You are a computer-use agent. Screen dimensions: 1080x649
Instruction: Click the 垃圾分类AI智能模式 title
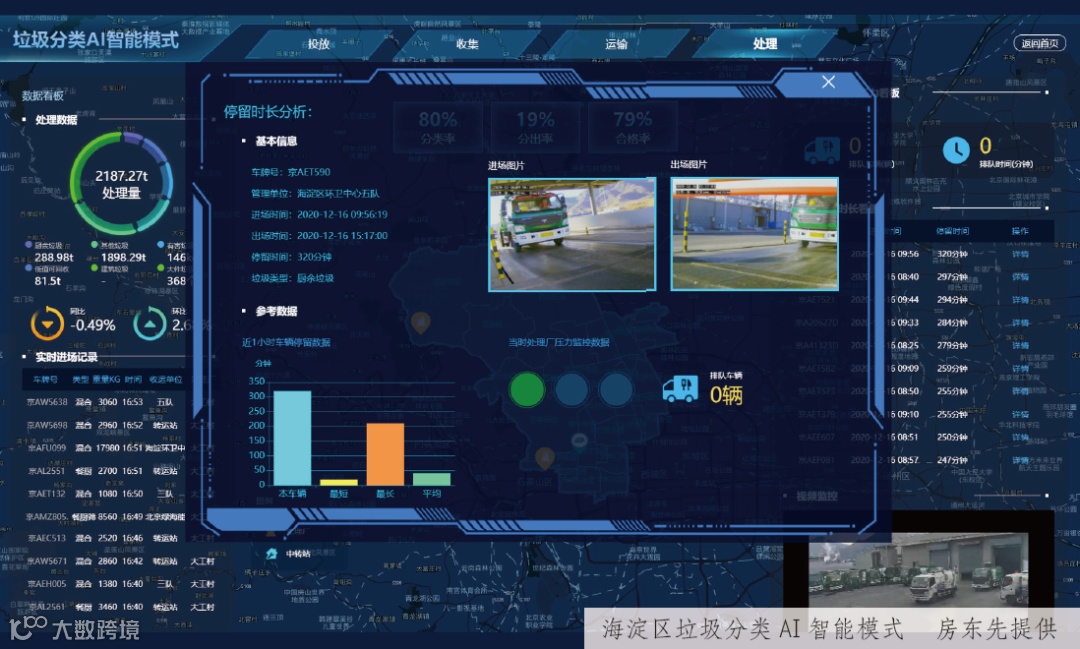[96, 39]
